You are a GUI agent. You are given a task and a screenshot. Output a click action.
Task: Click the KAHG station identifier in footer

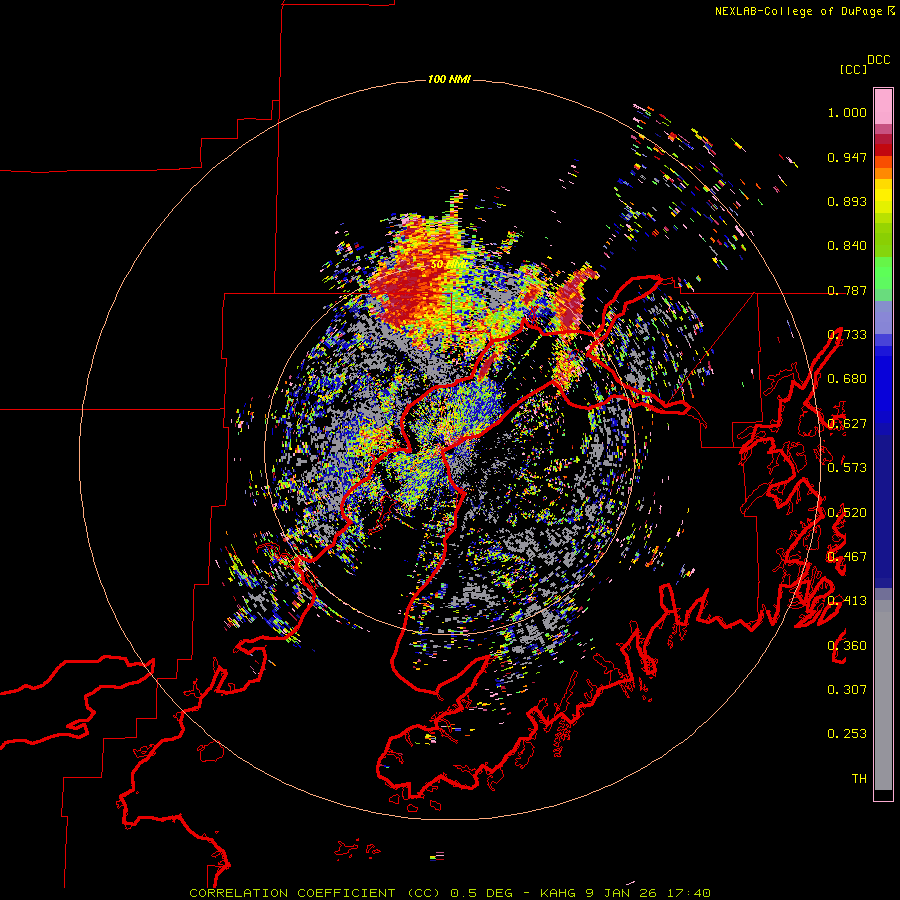(558, 893)
